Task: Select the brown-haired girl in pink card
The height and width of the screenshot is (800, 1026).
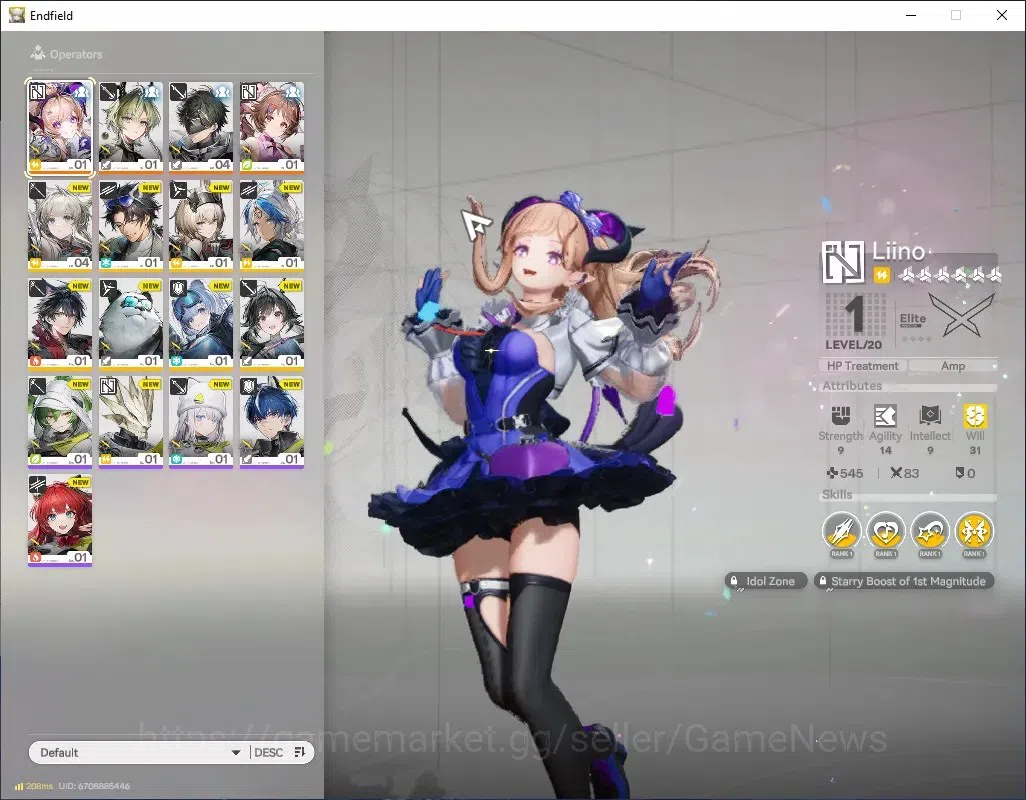Action: (272, 128)
